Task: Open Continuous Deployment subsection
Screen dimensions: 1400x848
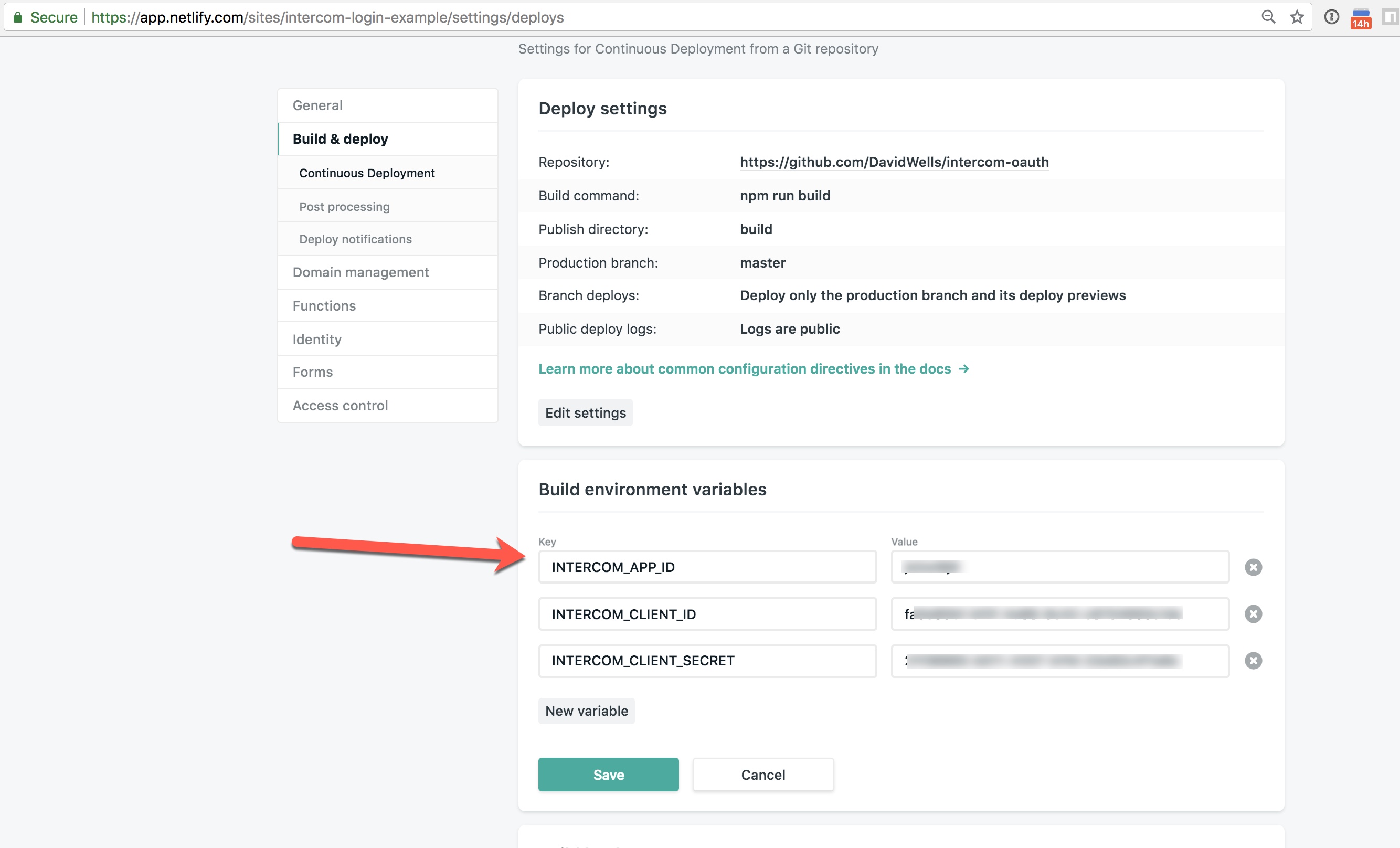Action: click(x=387, y=173)
